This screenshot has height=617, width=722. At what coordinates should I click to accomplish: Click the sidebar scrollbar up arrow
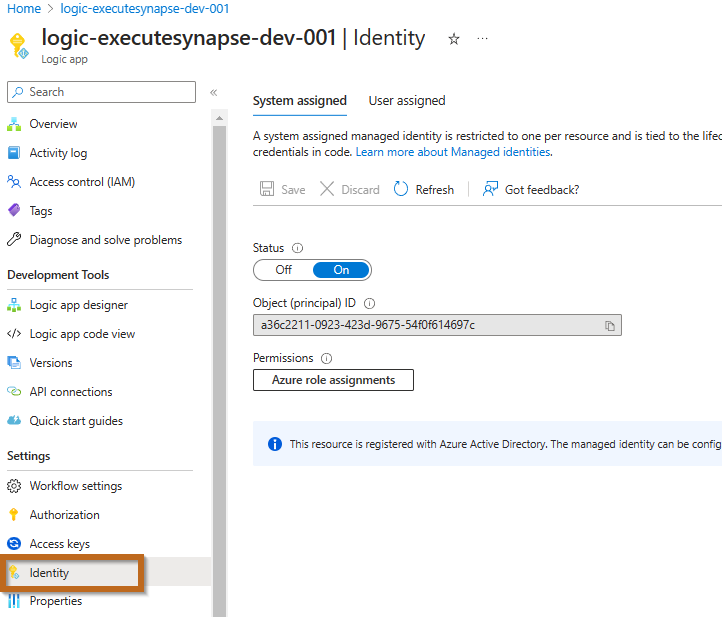click(220, 118)
